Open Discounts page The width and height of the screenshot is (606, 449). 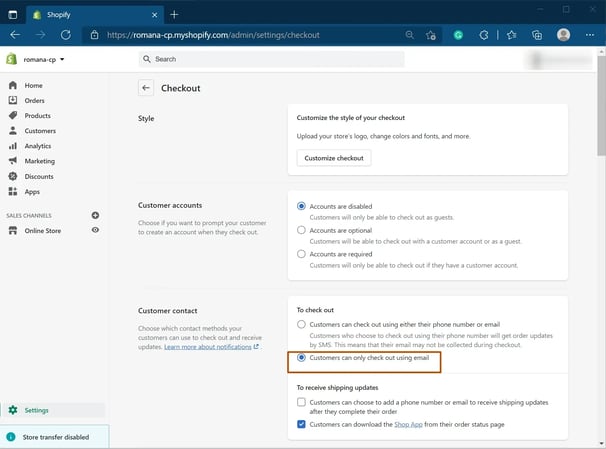[39, 176]
